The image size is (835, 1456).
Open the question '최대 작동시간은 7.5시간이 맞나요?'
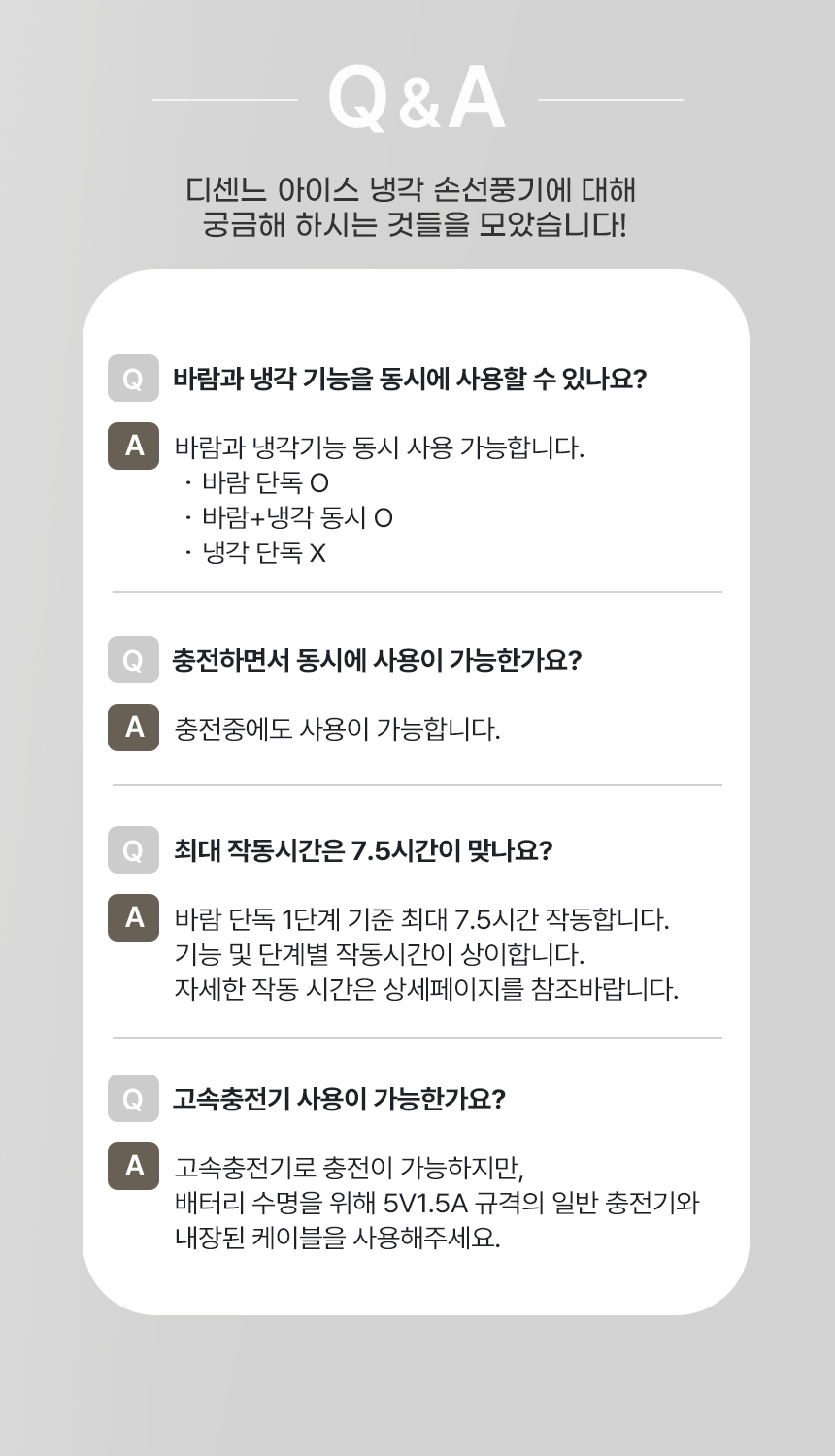point(362,850)
